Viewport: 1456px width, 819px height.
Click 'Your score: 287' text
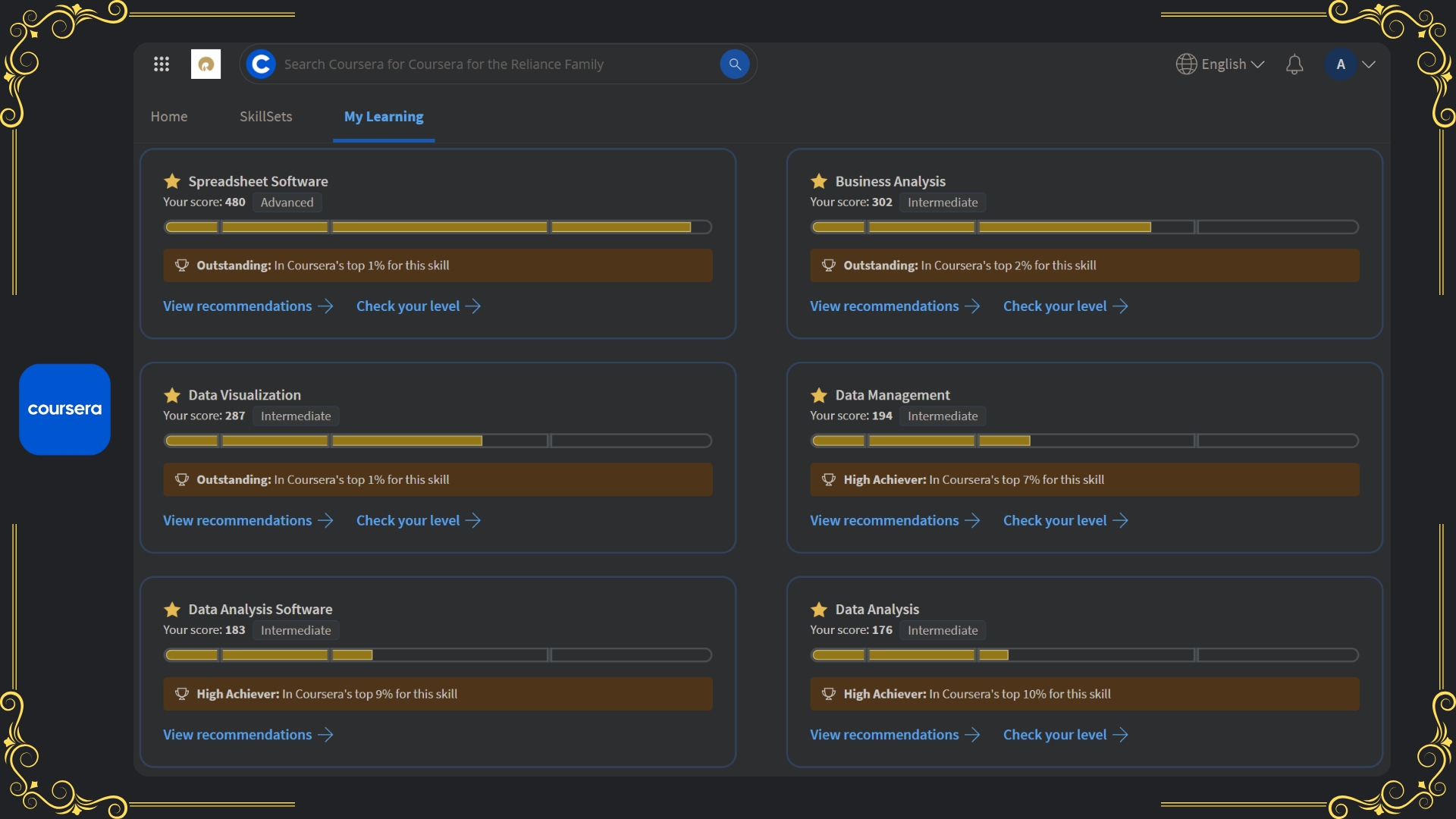(204, 416)
